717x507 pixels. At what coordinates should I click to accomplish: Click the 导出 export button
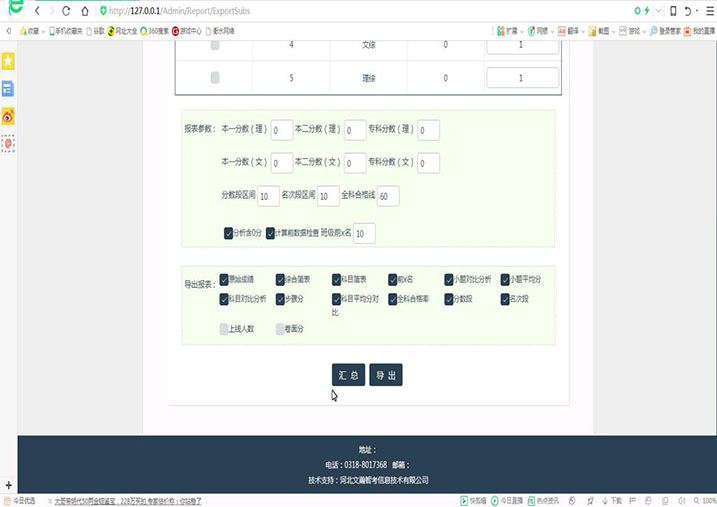pos(385,375)
